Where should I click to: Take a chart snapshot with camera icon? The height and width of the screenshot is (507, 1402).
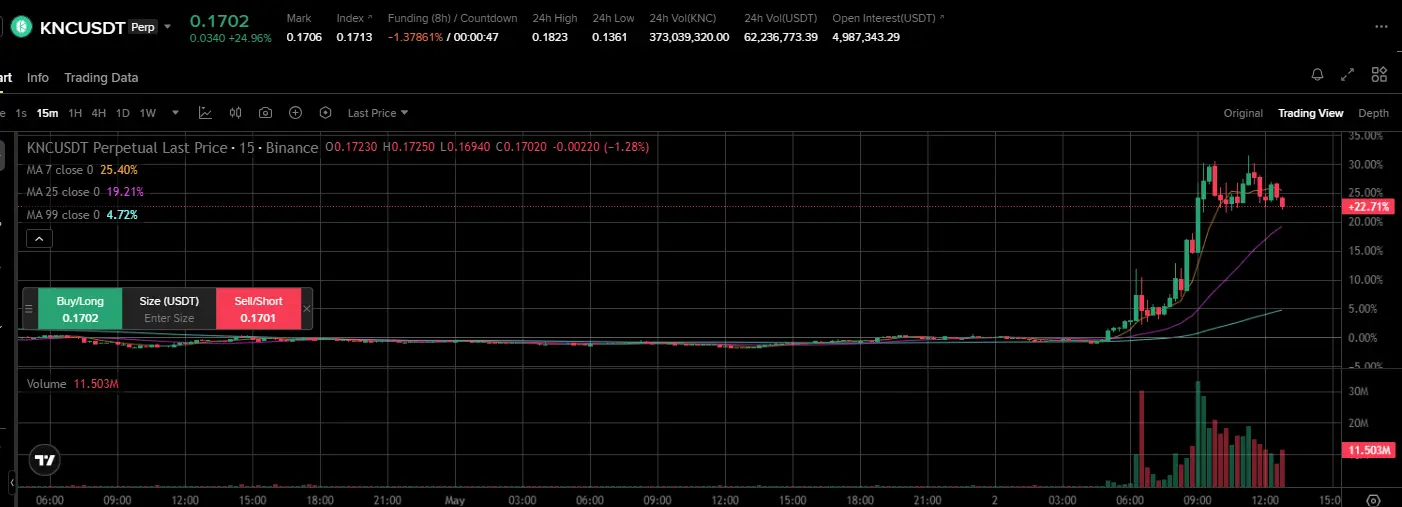(x=265, y=113)
